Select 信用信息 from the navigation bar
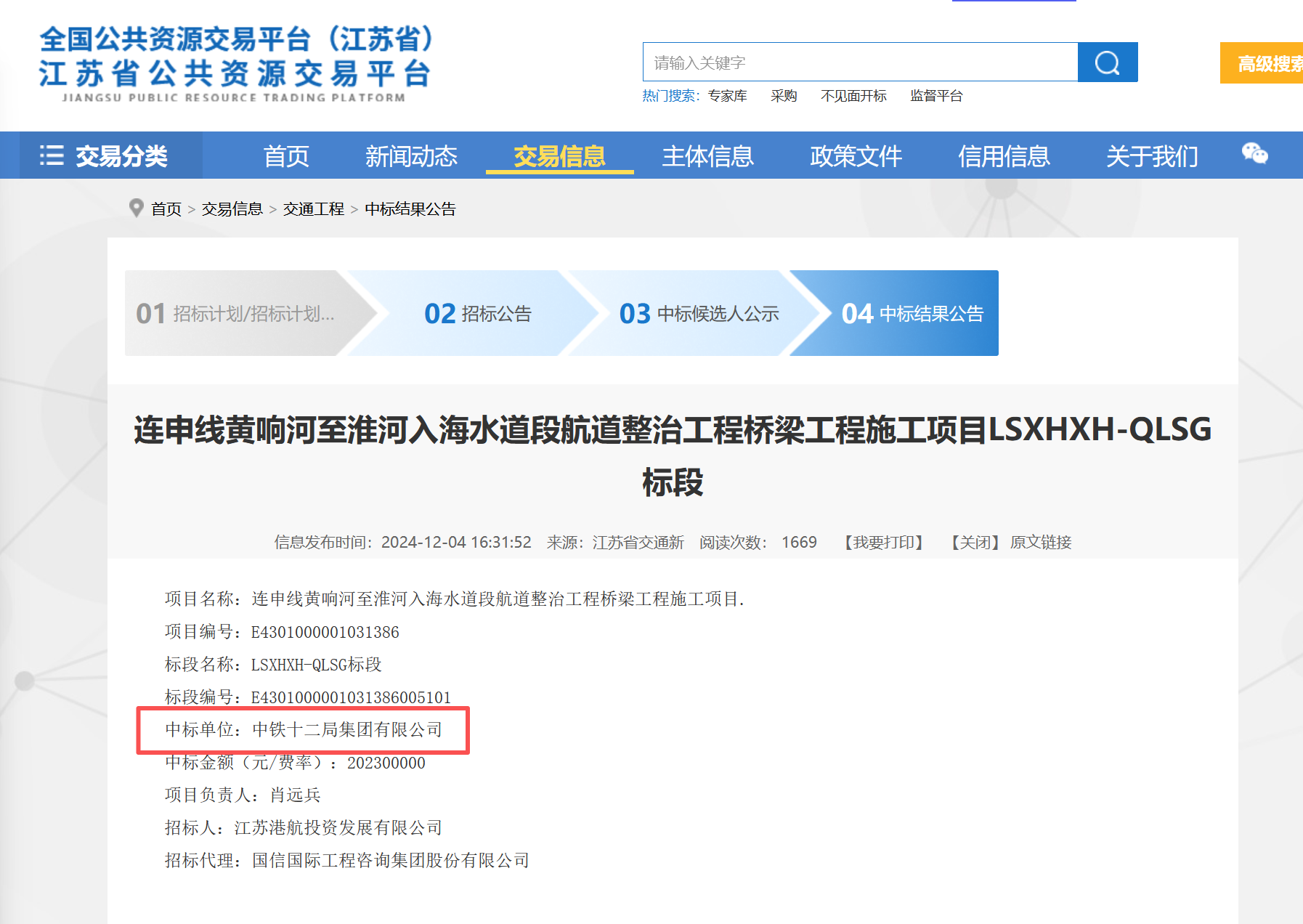 tap(1004, 156)
